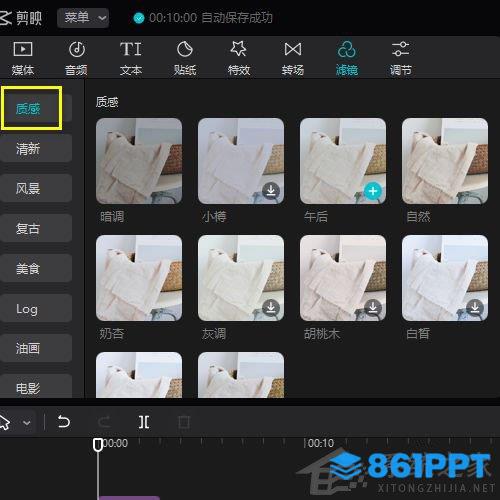Open the 特效 effects star icon
This screenshot has height=500, width=500.
[239, 49]
